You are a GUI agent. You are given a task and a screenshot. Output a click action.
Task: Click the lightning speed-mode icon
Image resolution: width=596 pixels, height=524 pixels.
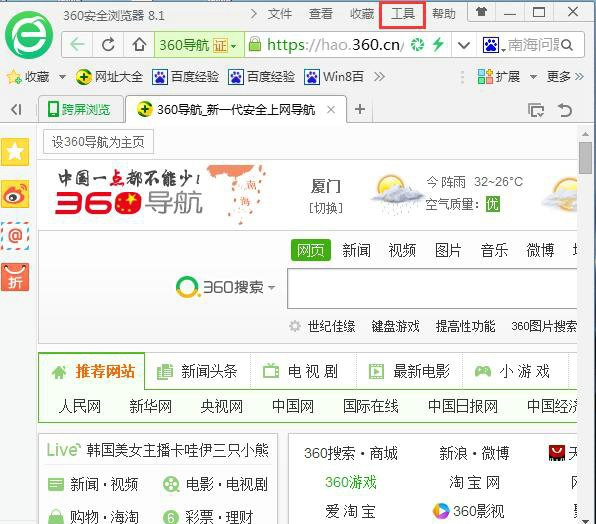(x=438, y=44)
